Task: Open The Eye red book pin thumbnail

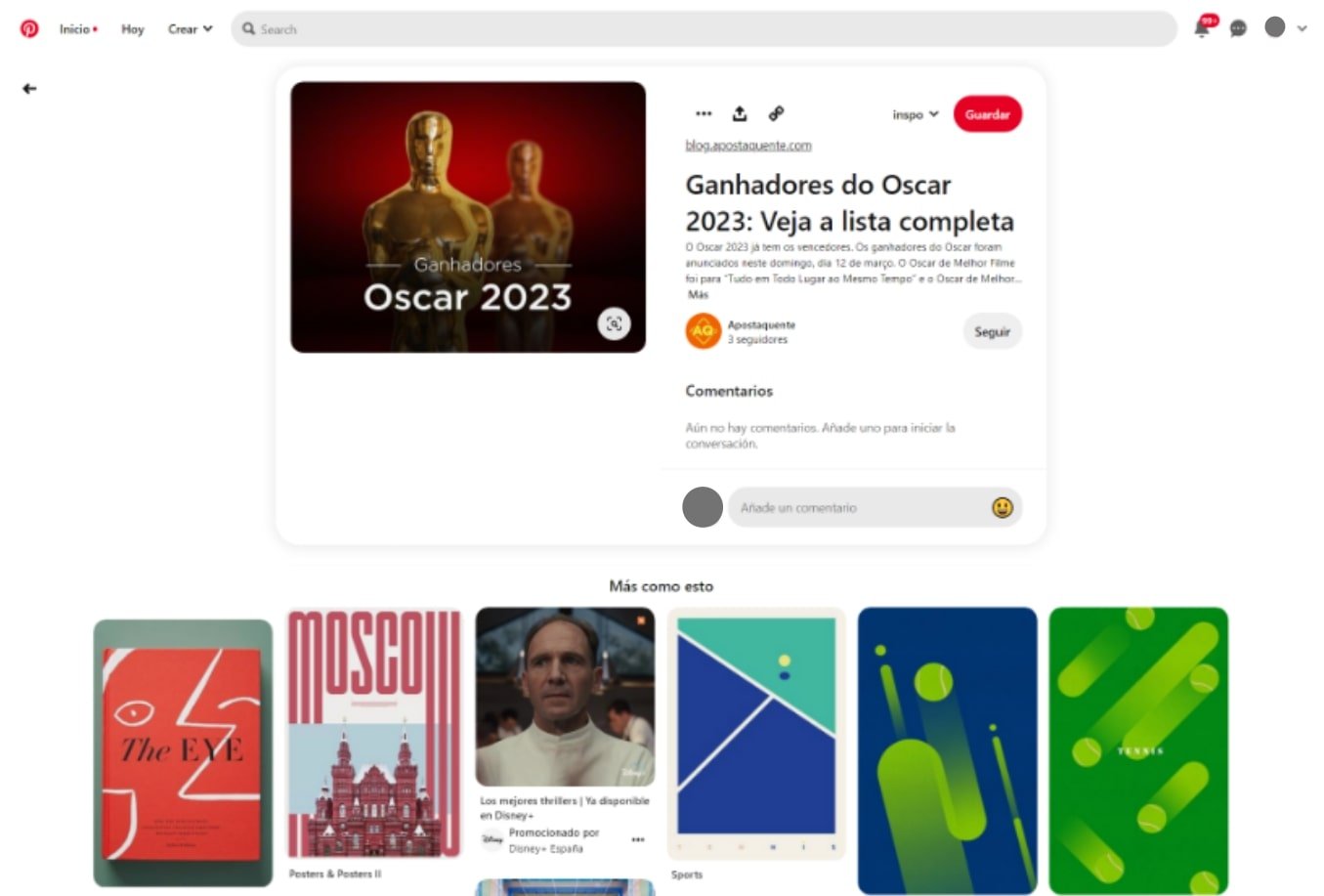Action: (183, 753)
